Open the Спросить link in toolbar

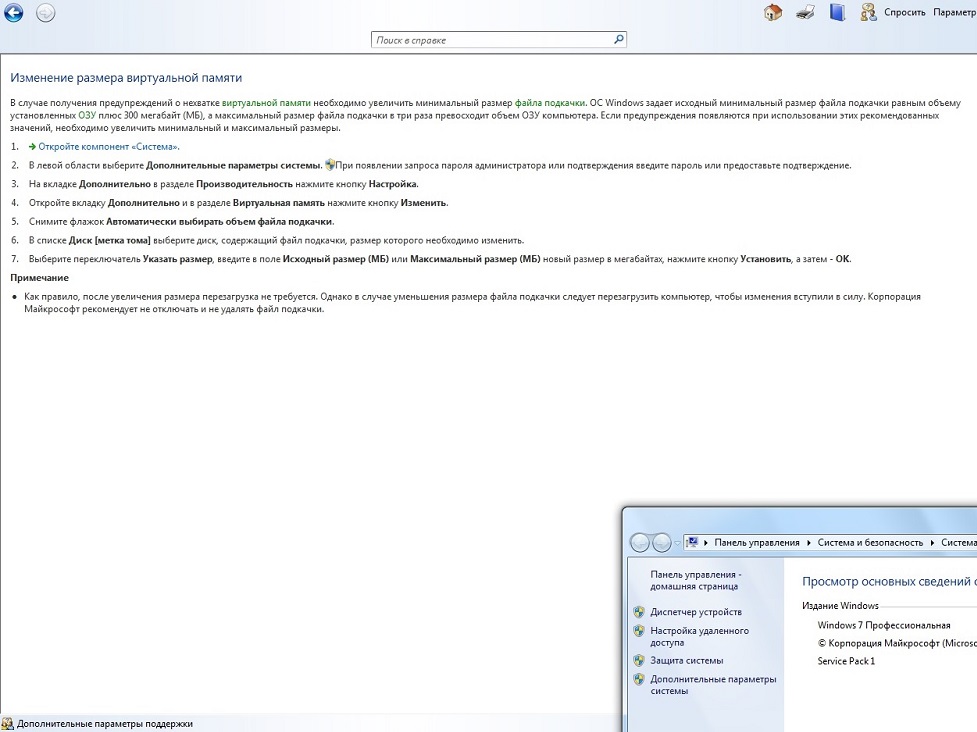pos(905,12)
